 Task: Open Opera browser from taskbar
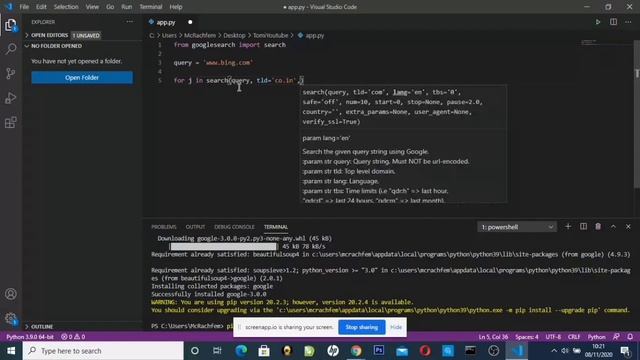[425, 351]
